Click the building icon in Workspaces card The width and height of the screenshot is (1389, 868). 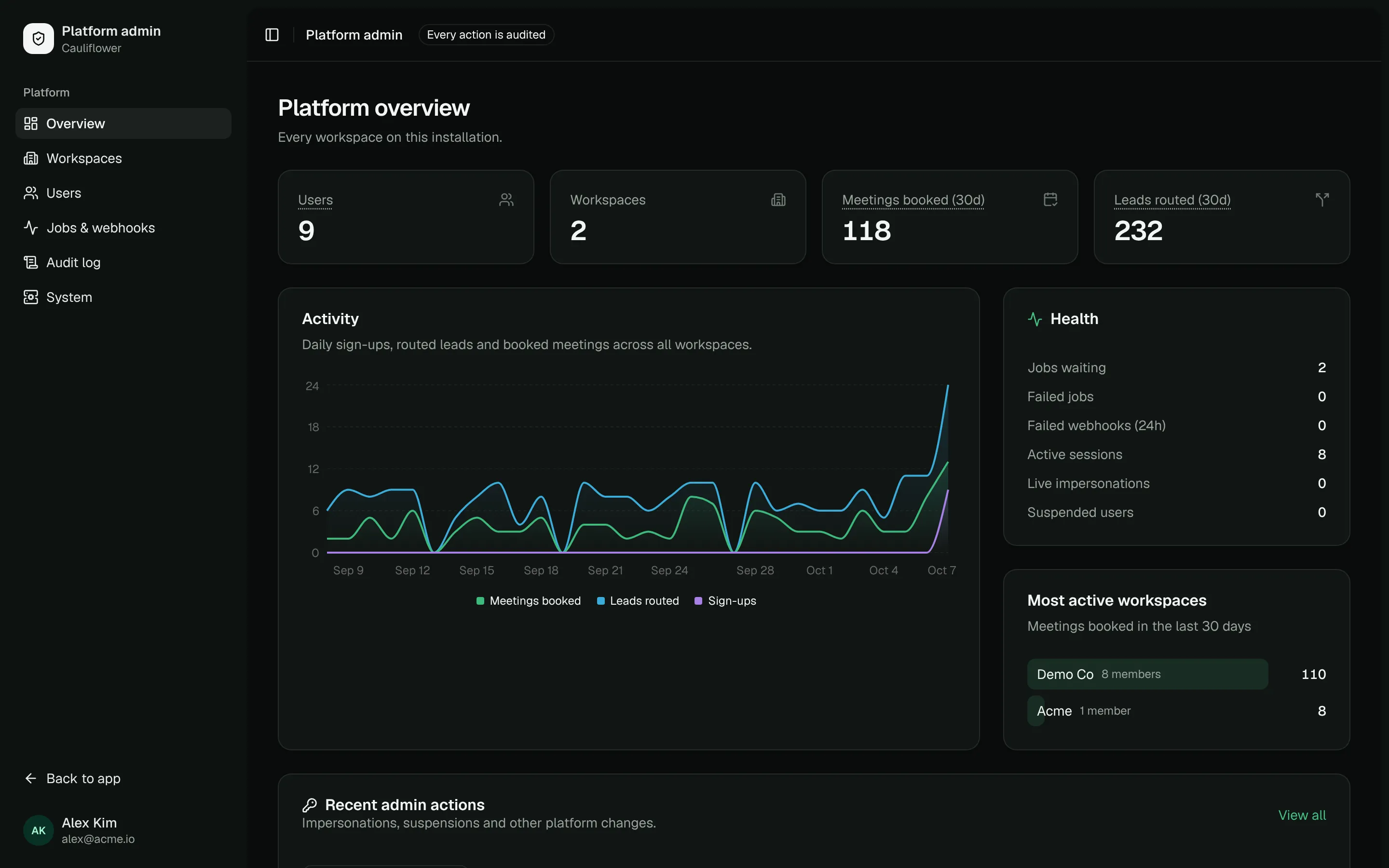(x=778, y=200)
